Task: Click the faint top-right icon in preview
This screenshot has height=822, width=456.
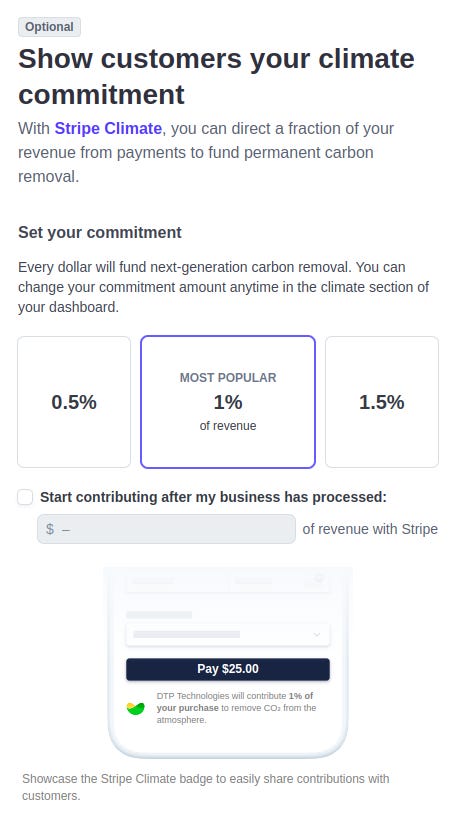Action: (x=319, y=578)
